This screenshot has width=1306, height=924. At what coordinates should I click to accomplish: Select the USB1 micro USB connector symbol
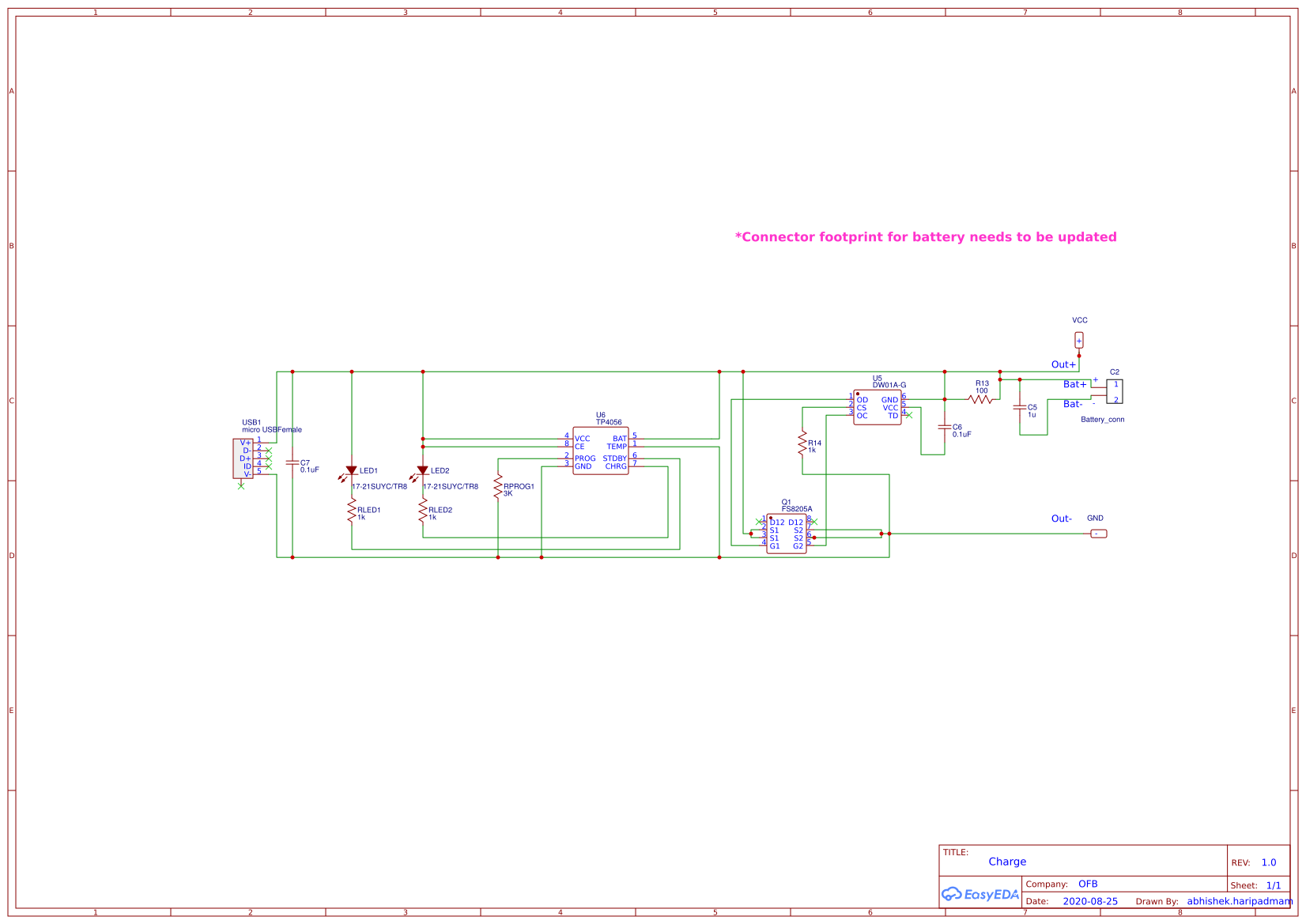(x=243, y=458)
